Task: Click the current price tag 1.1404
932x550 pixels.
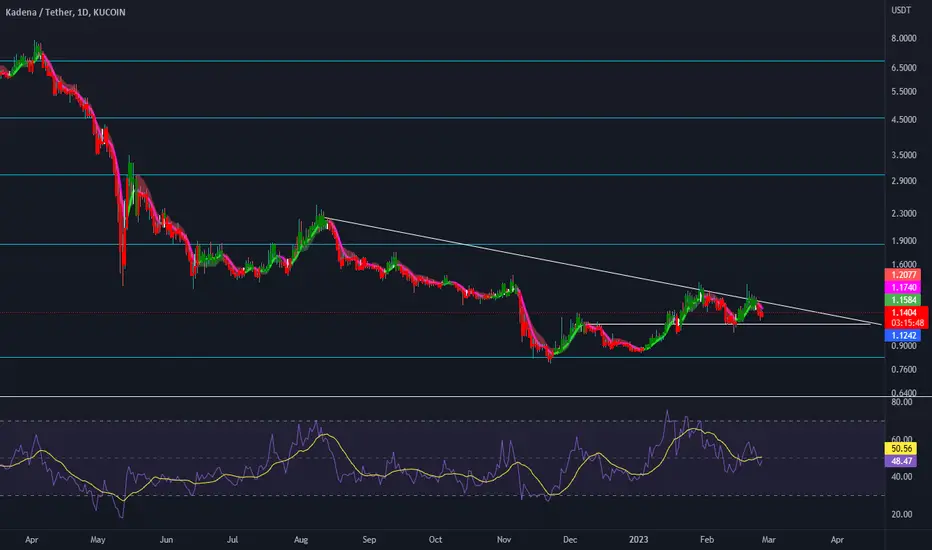Action: pyautogui.click(x=906, y=312)
